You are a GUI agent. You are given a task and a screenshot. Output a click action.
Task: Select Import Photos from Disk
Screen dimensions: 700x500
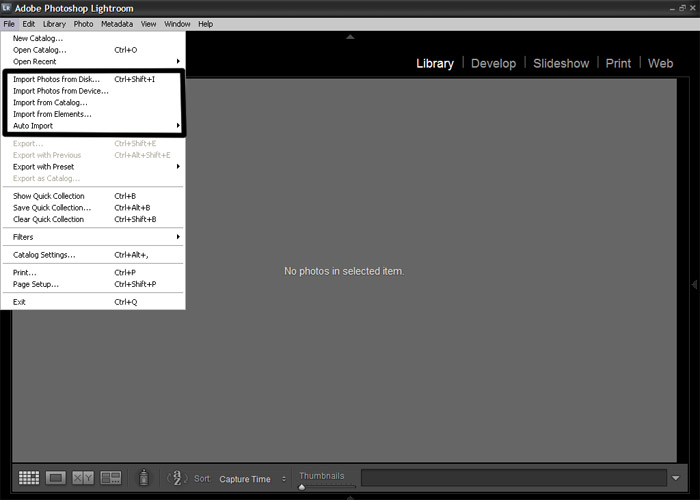pos(93,79)
